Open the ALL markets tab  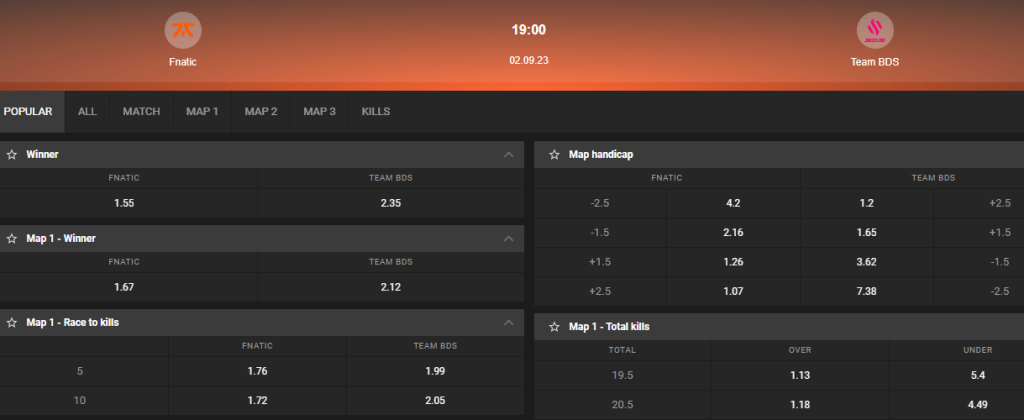tap(88, 112)
